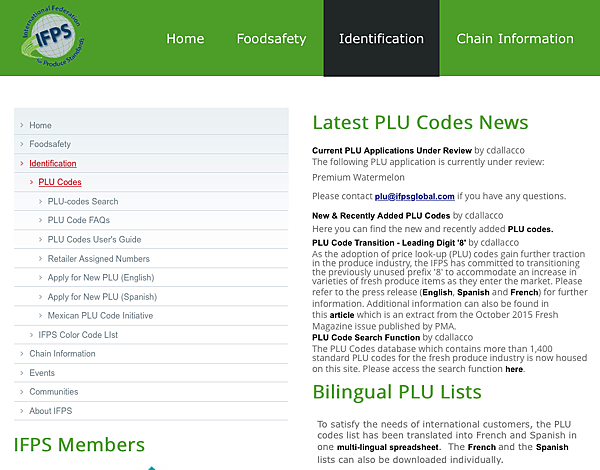Open Home in the sidebar menu
600x470 pixels.
pos(40,126)
